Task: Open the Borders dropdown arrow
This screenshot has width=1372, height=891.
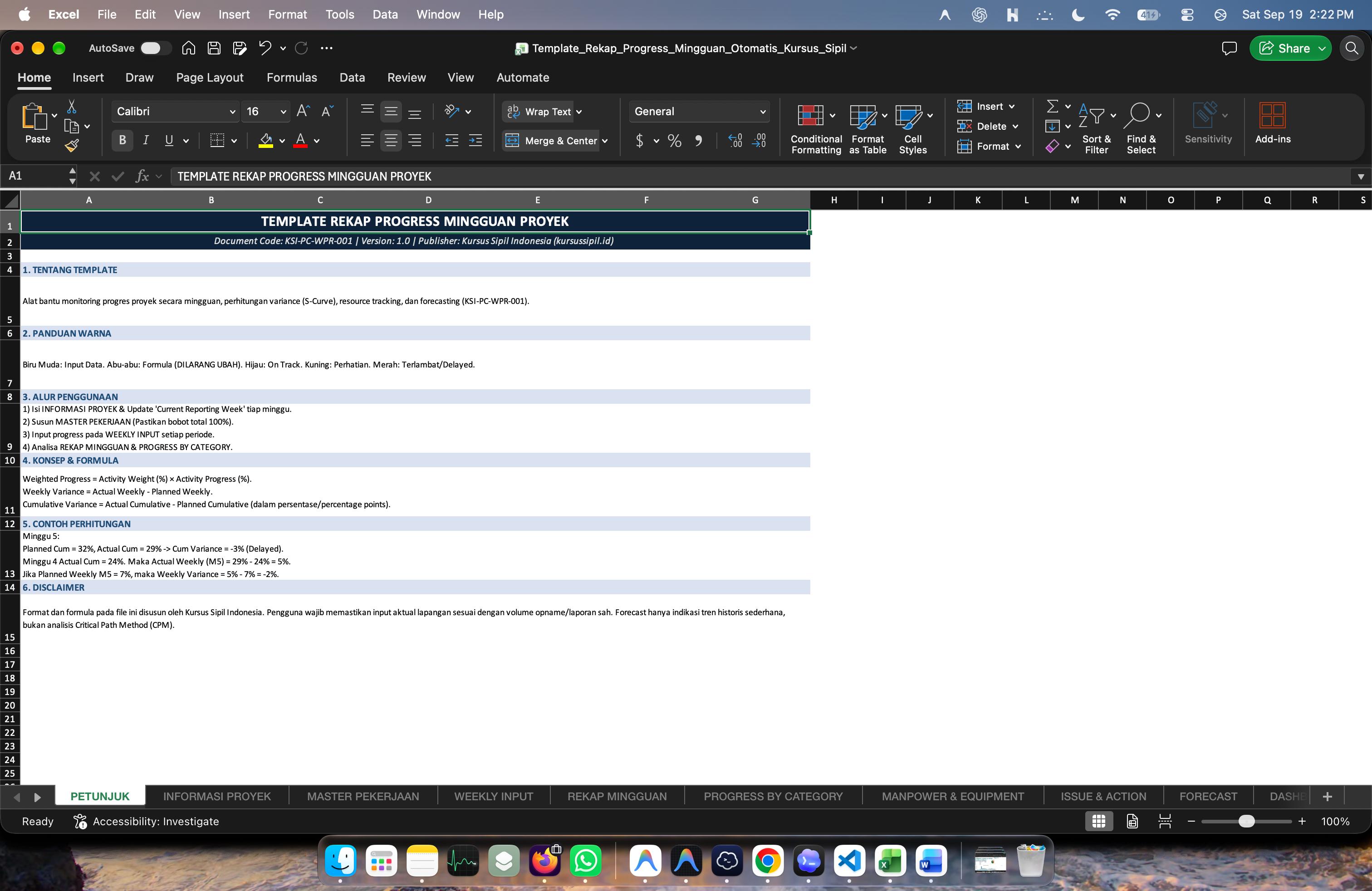Action: pos(234,141)
